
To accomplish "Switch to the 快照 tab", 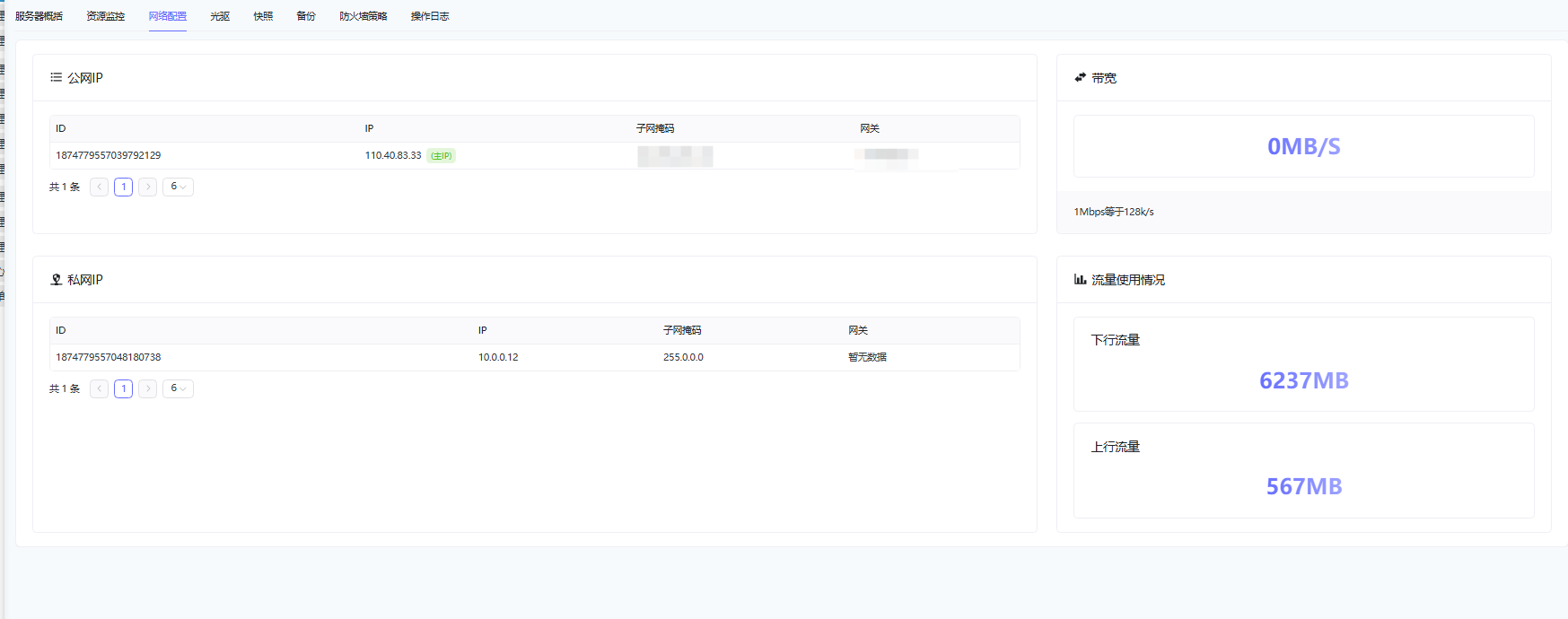I will (263, 16).
